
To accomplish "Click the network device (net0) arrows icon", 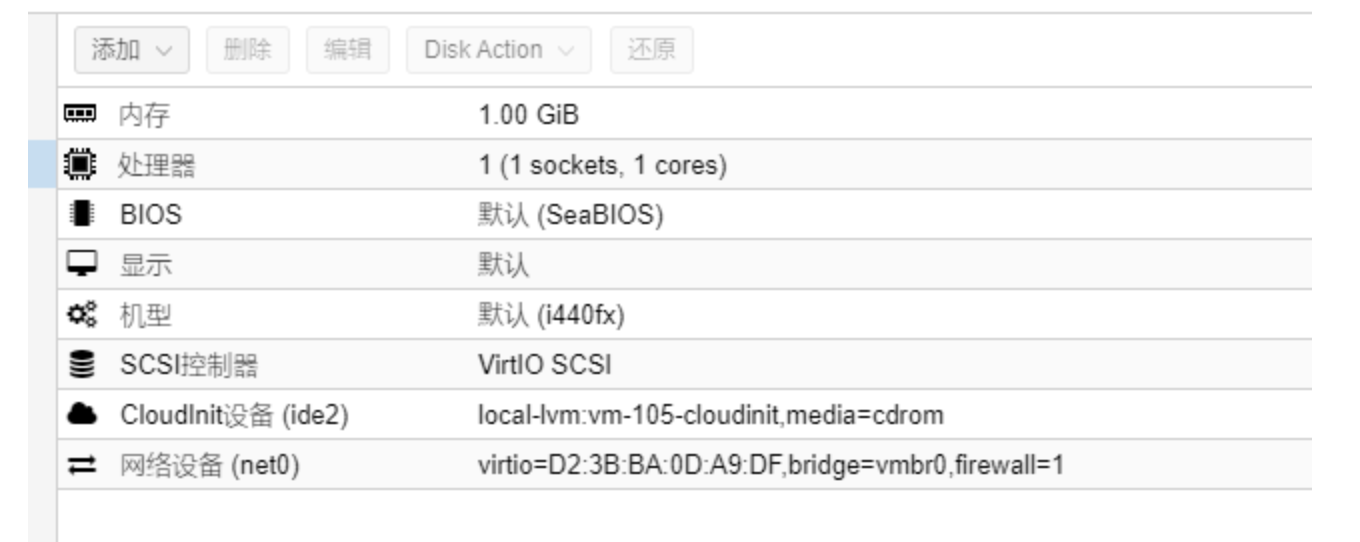I will click(80, 464).
